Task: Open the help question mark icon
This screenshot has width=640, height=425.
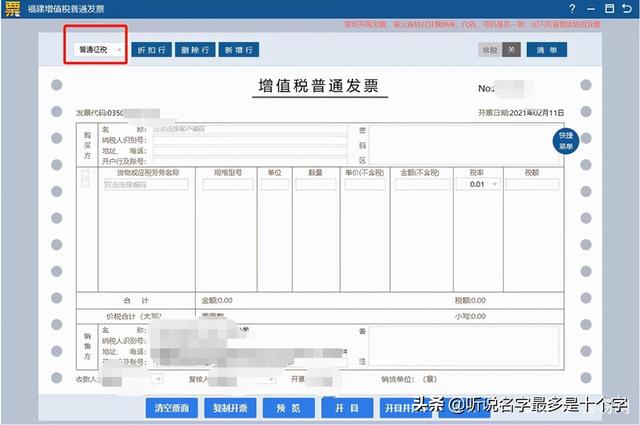Action: tap(572, 9)
